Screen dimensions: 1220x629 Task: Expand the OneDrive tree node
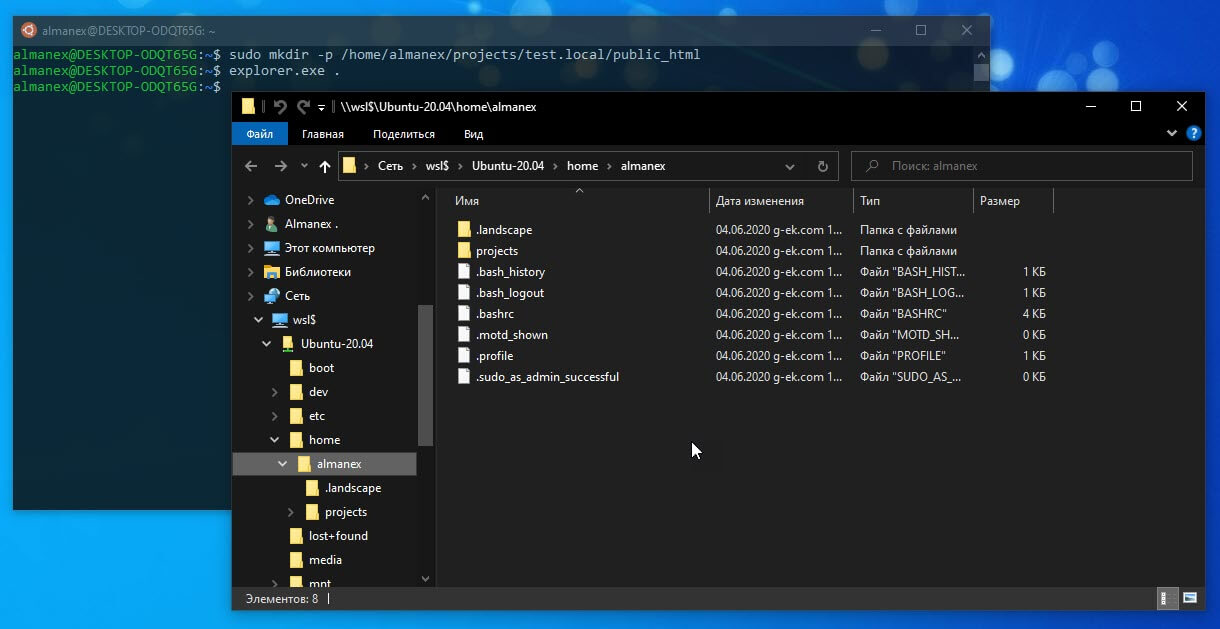(x=251, y=200)
